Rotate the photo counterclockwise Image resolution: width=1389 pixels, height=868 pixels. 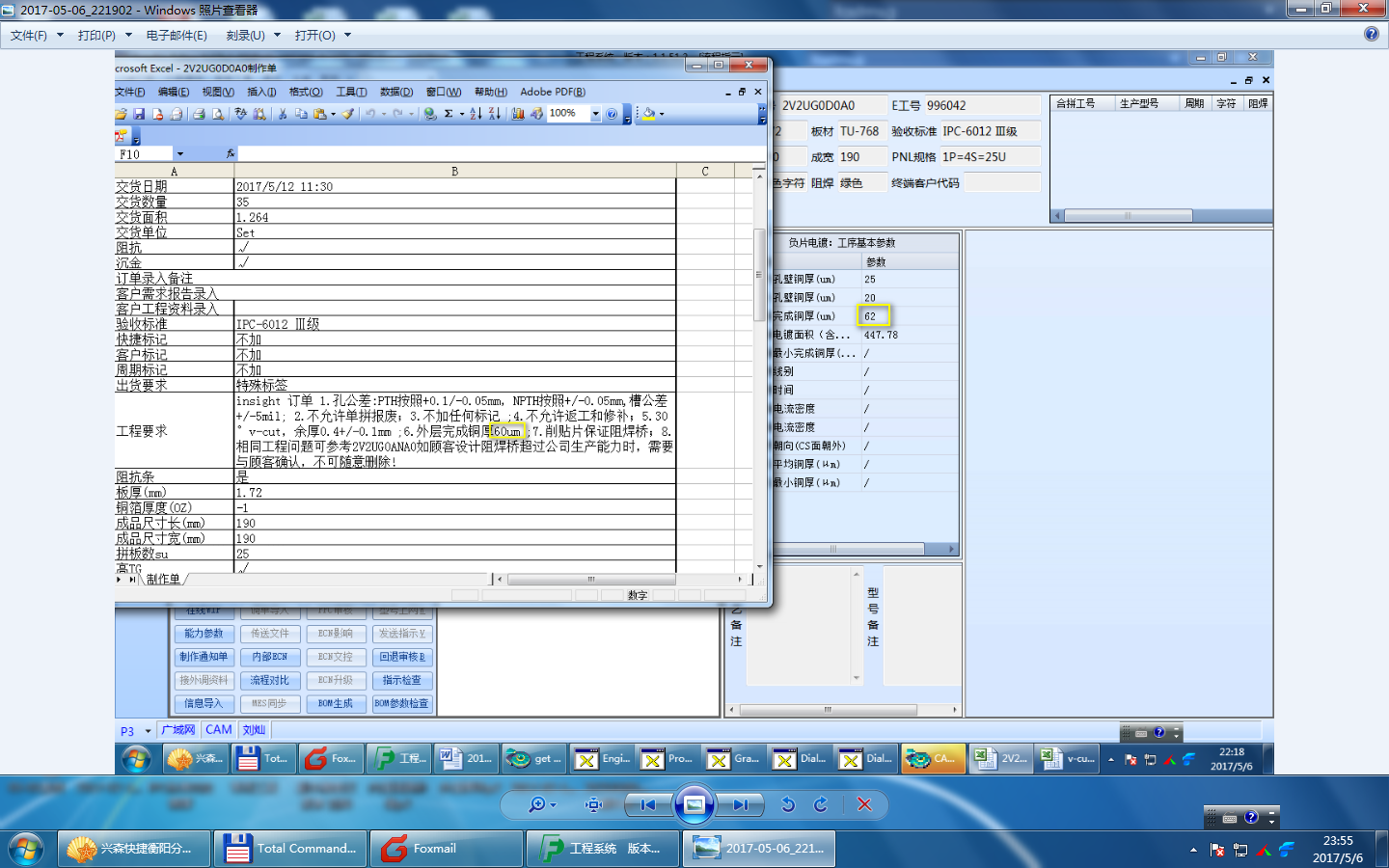(x=788, y=804)
